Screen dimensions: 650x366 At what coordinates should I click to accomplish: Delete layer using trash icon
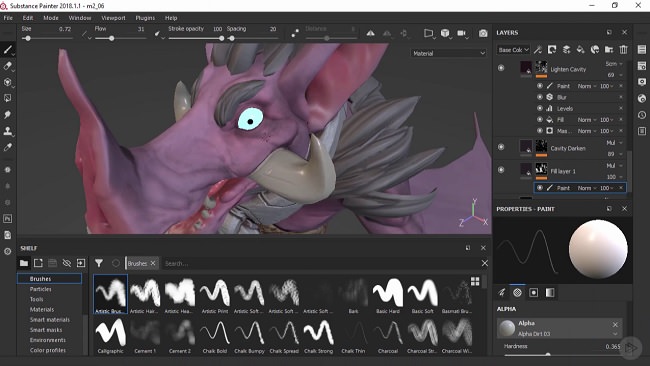(x=623, y=49)
